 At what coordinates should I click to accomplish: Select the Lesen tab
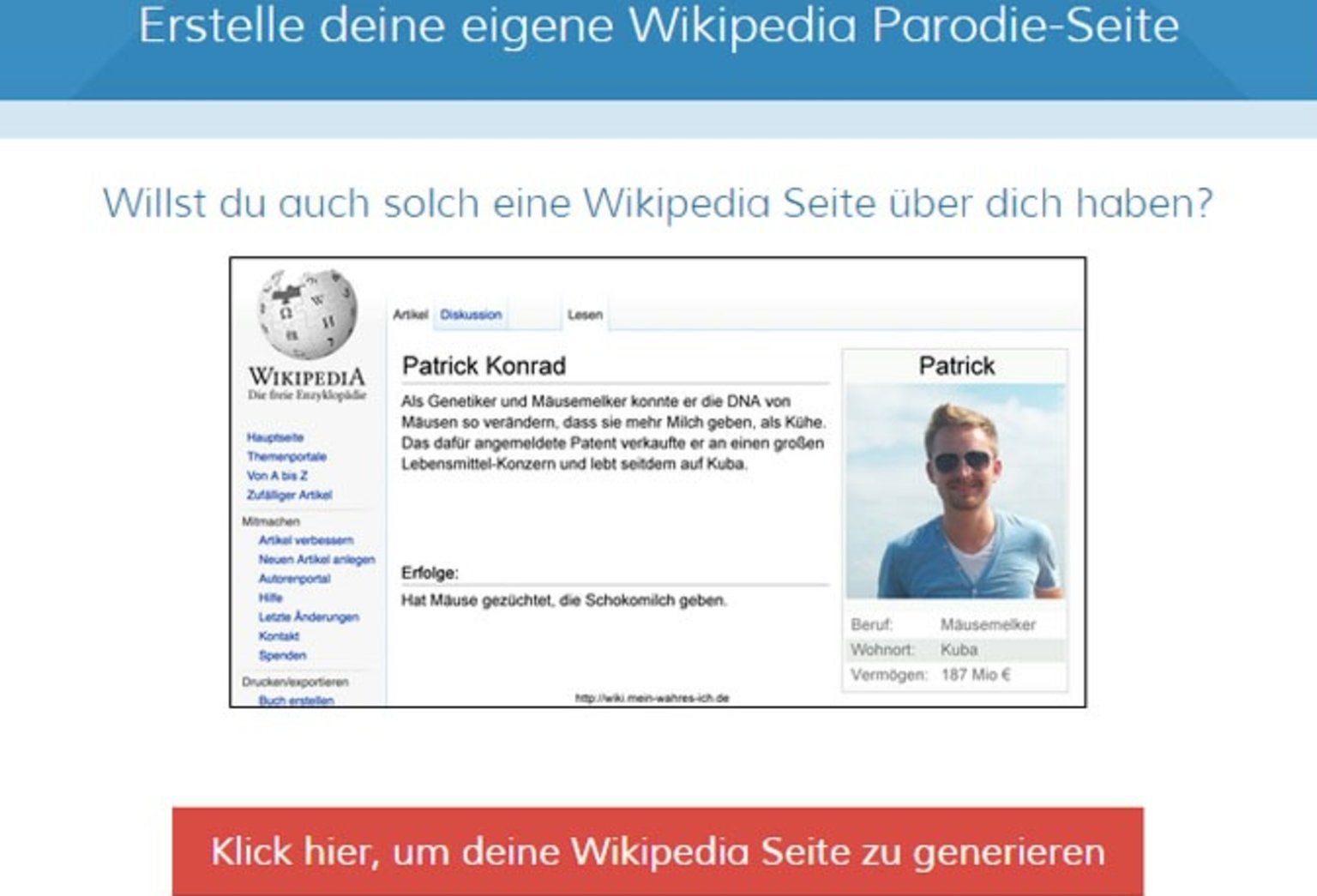click(x=585, y=315)
